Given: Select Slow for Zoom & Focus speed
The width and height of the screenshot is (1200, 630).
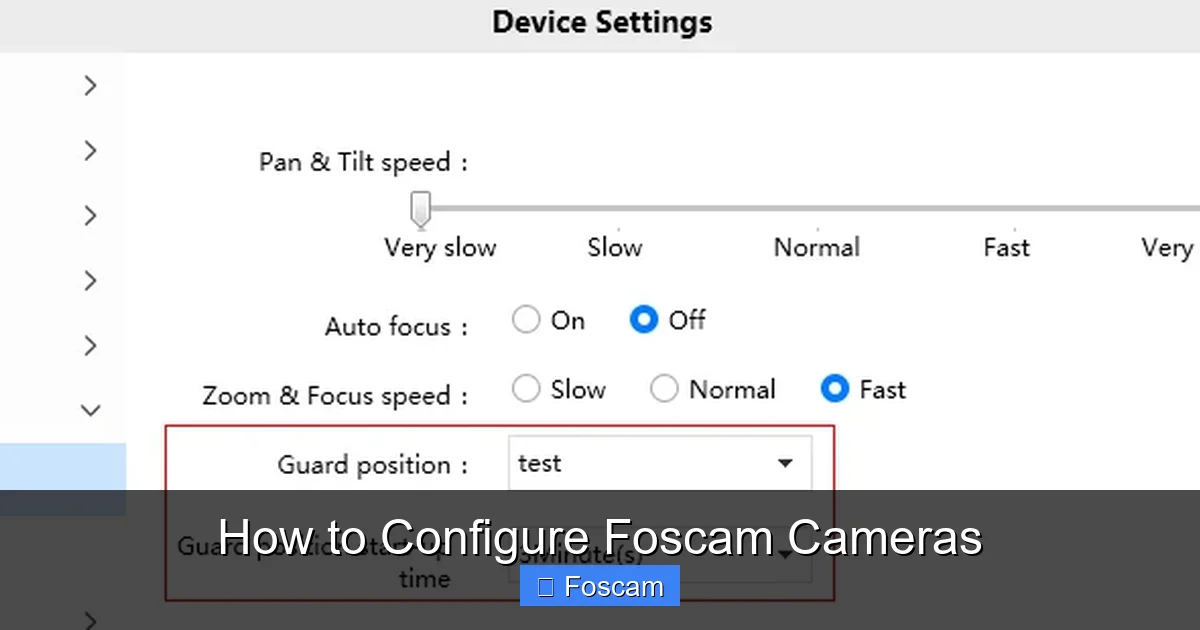Looking at the screenshot, I should tap(526, 388).
